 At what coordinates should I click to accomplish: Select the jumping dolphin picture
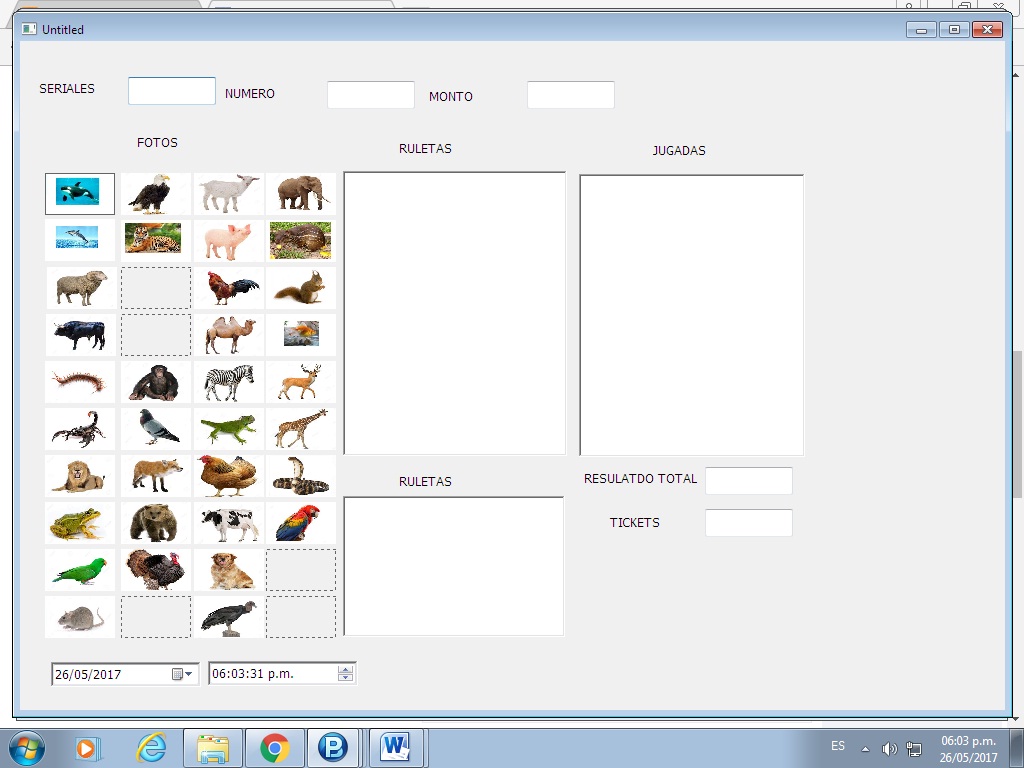80,240
